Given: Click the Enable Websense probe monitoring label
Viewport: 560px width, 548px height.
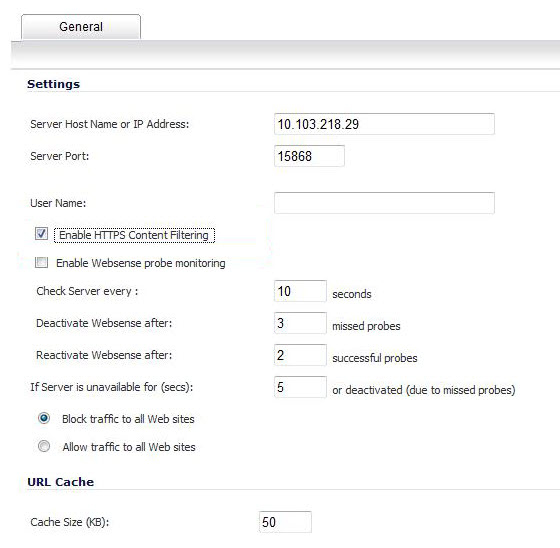Looking at the screenshot, I should [x=141, y=263].
